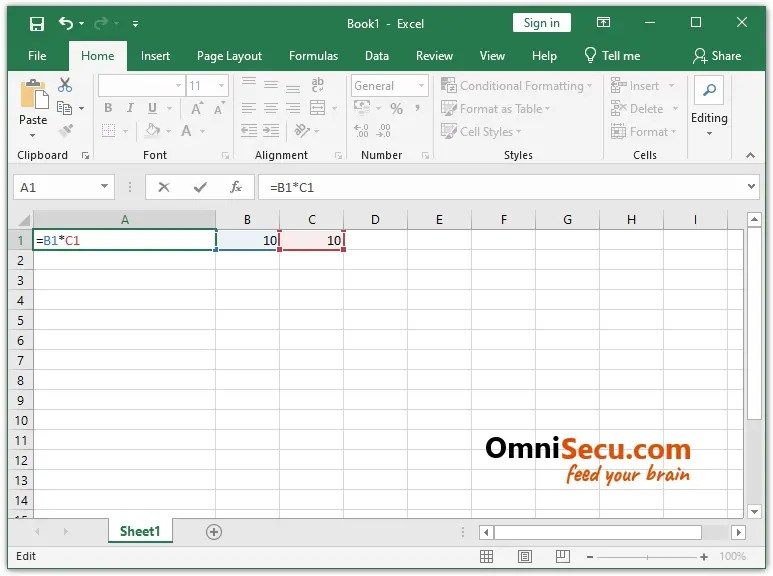Toggle Underline formatting
Viewport: 773px width, 576px height.
pos(152,108)
